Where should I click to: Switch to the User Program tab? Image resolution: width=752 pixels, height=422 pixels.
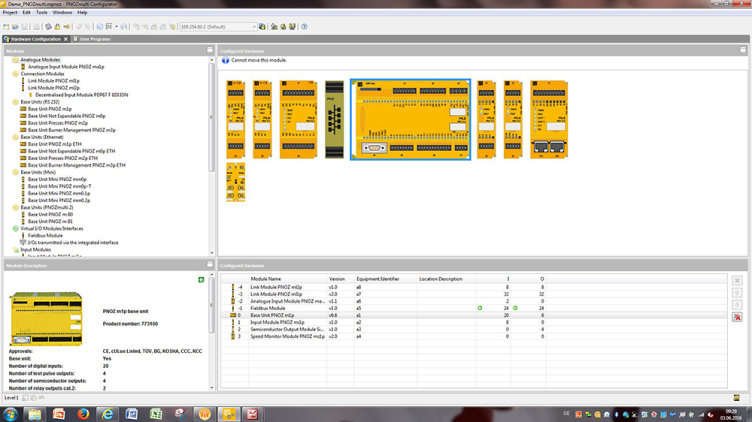[94, 39]
